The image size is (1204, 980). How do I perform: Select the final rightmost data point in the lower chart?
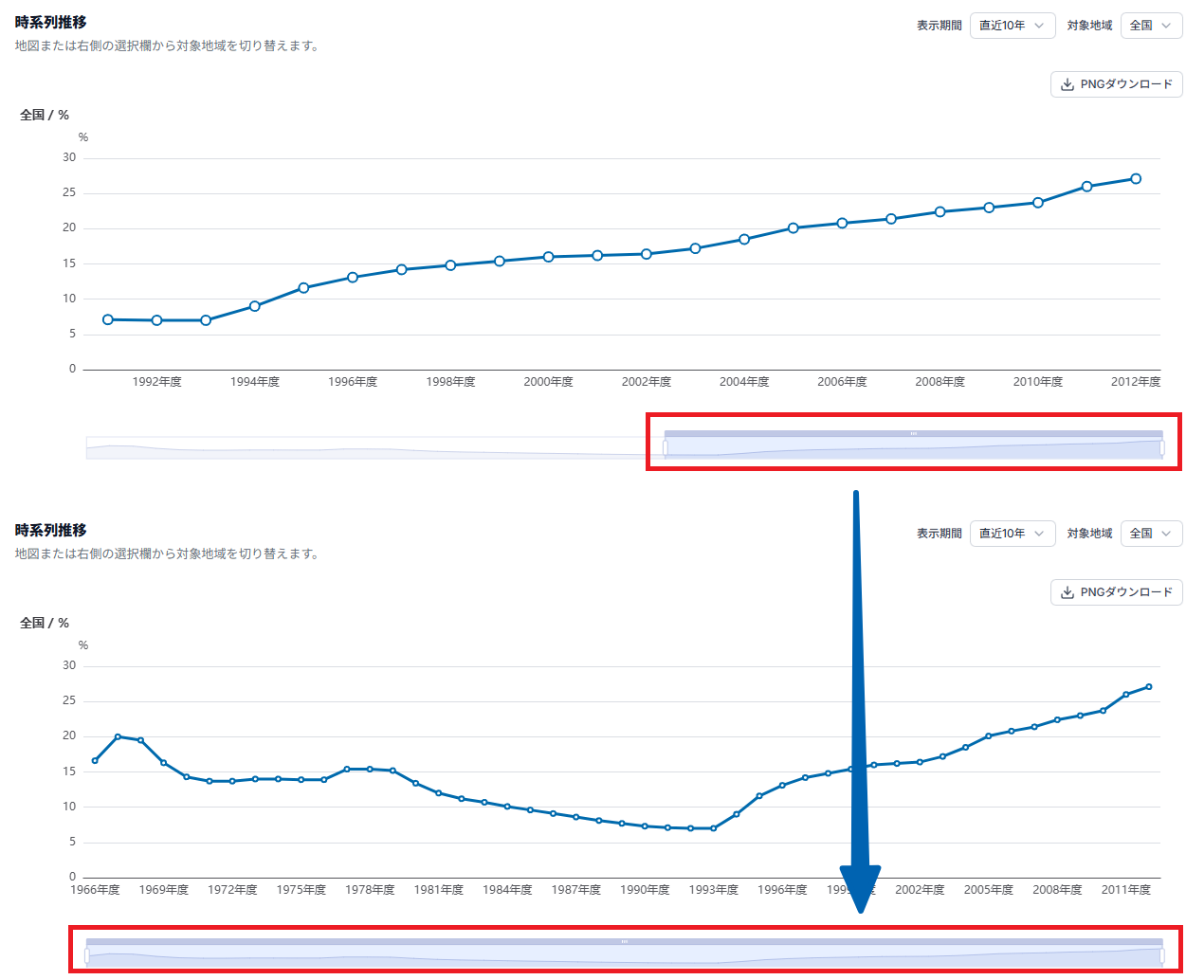pos(1149,687)
